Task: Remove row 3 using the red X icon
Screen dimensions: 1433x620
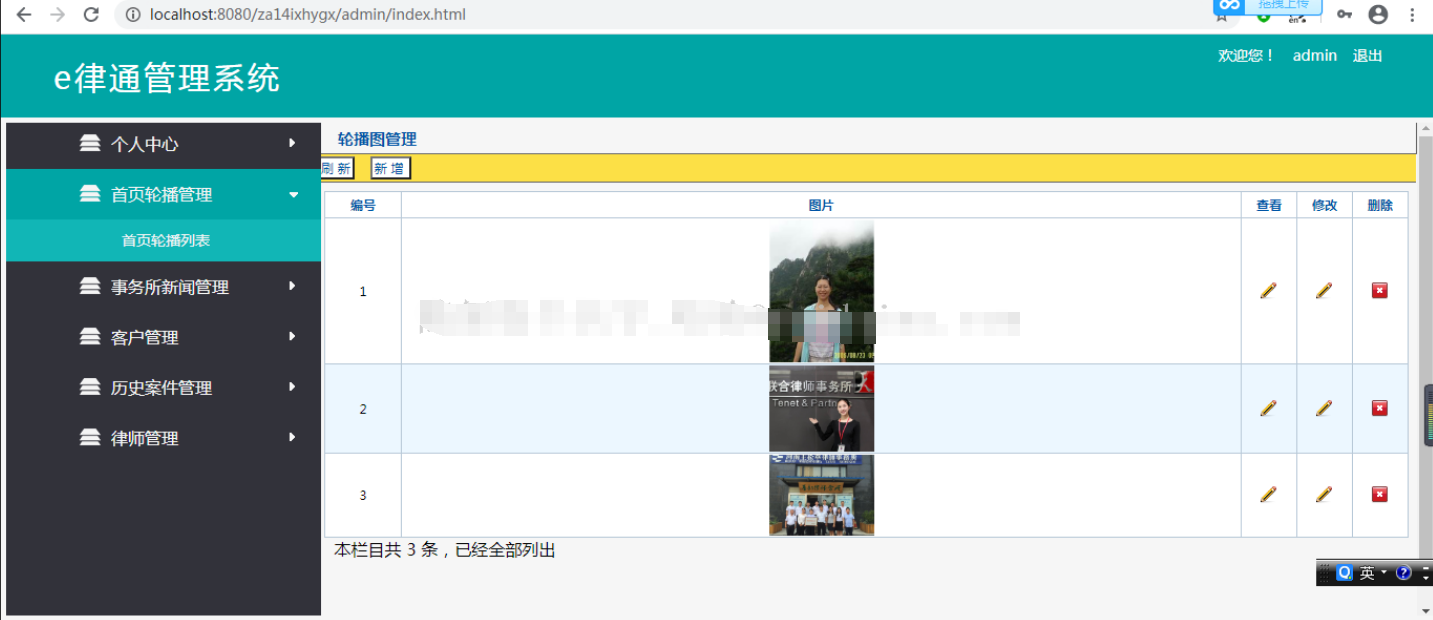Action: click(x=1379, y=494)
